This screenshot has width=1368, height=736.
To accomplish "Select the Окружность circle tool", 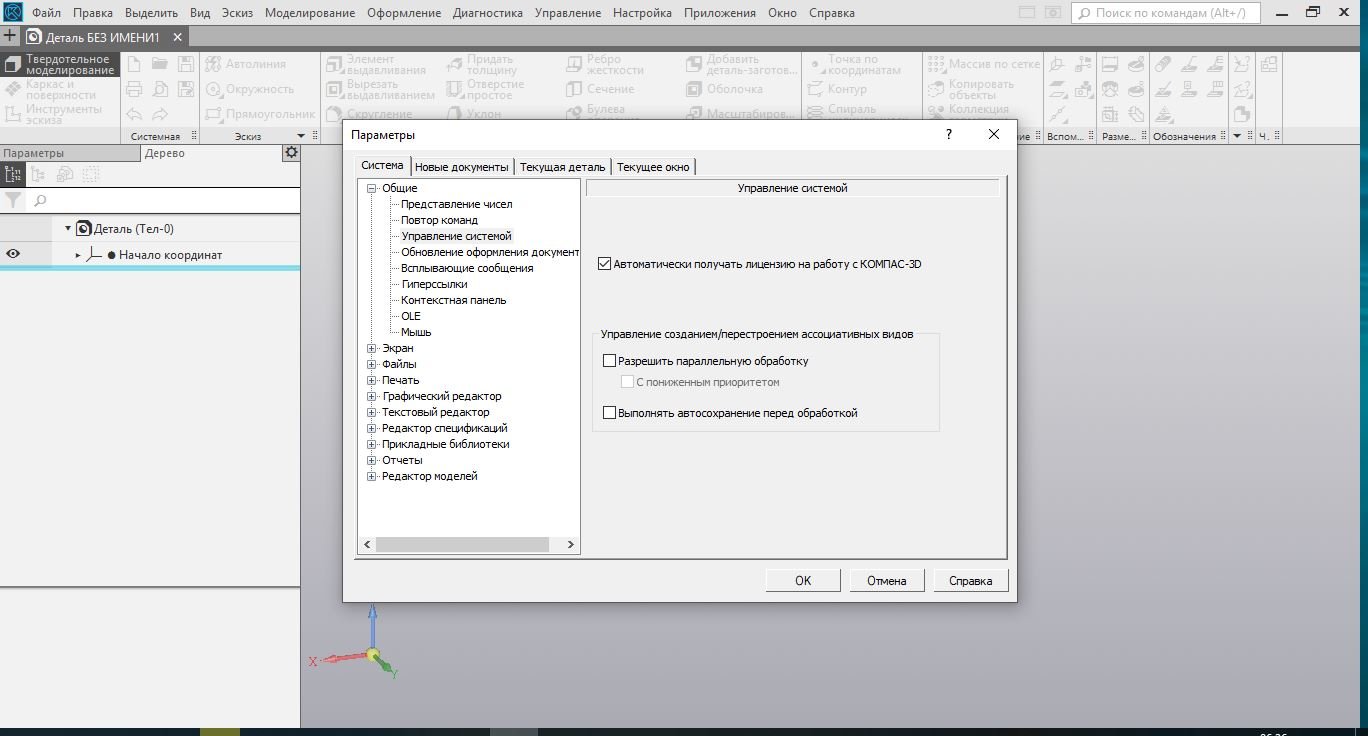I will pos(213,89).
